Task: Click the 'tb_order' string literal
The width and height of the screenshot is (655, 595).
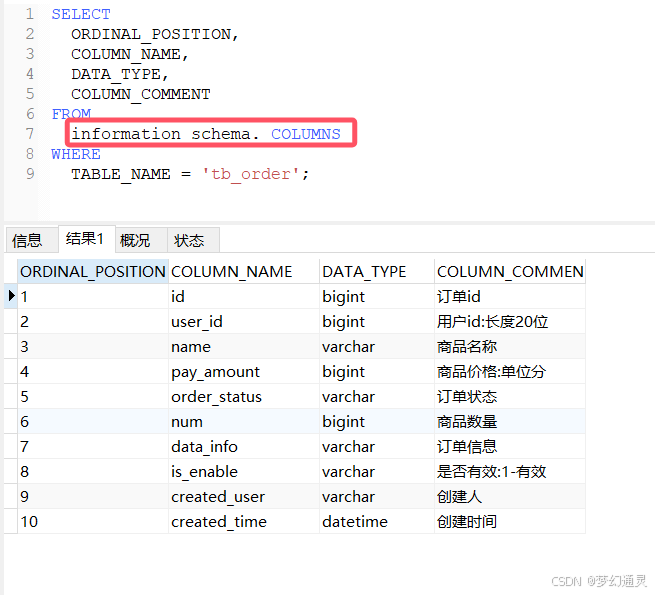Action: tap(251, 174)
